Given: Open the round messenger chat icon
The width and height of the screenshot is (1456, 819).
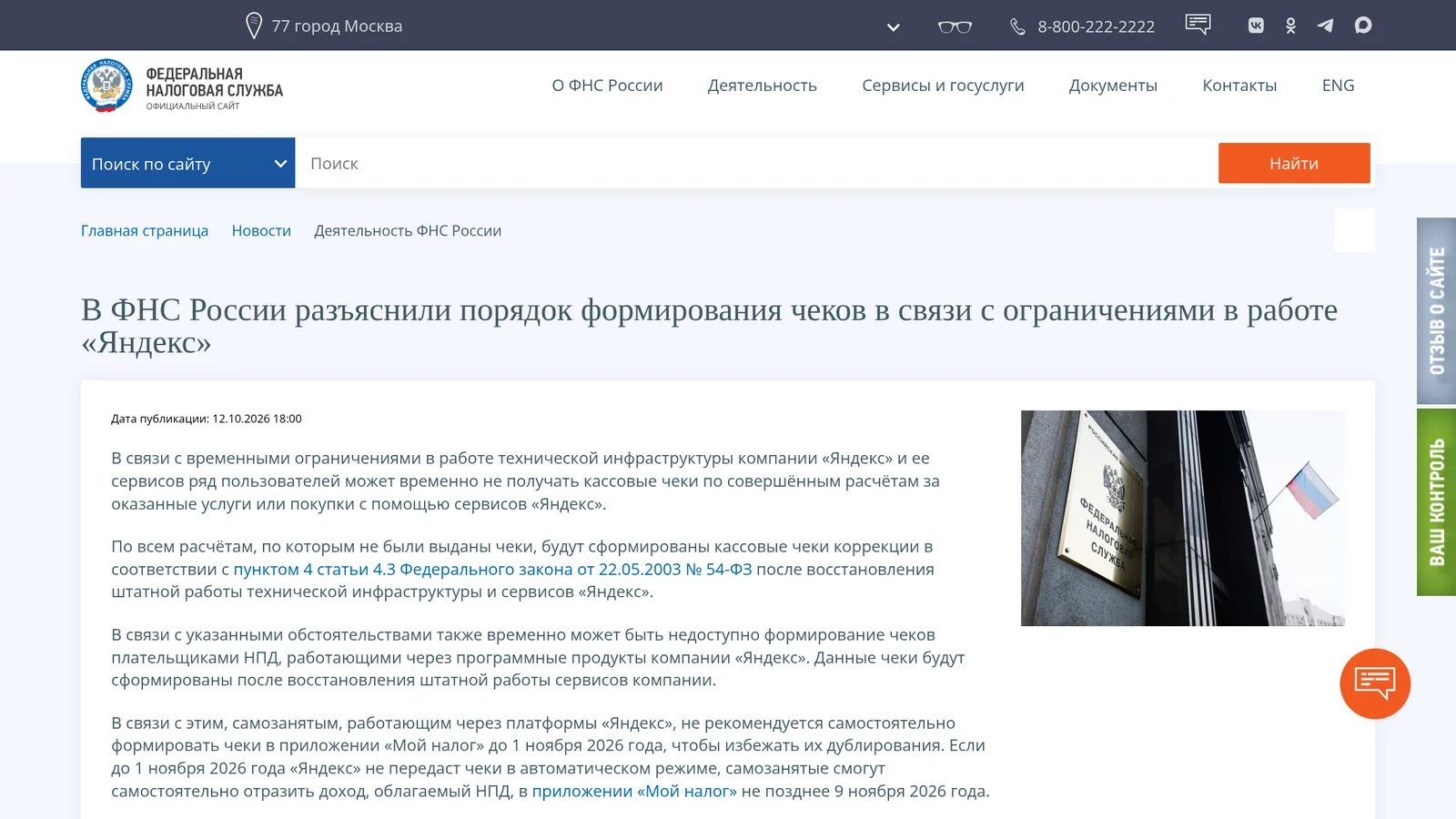Looking at the screenshot, I should point(1362,25).
